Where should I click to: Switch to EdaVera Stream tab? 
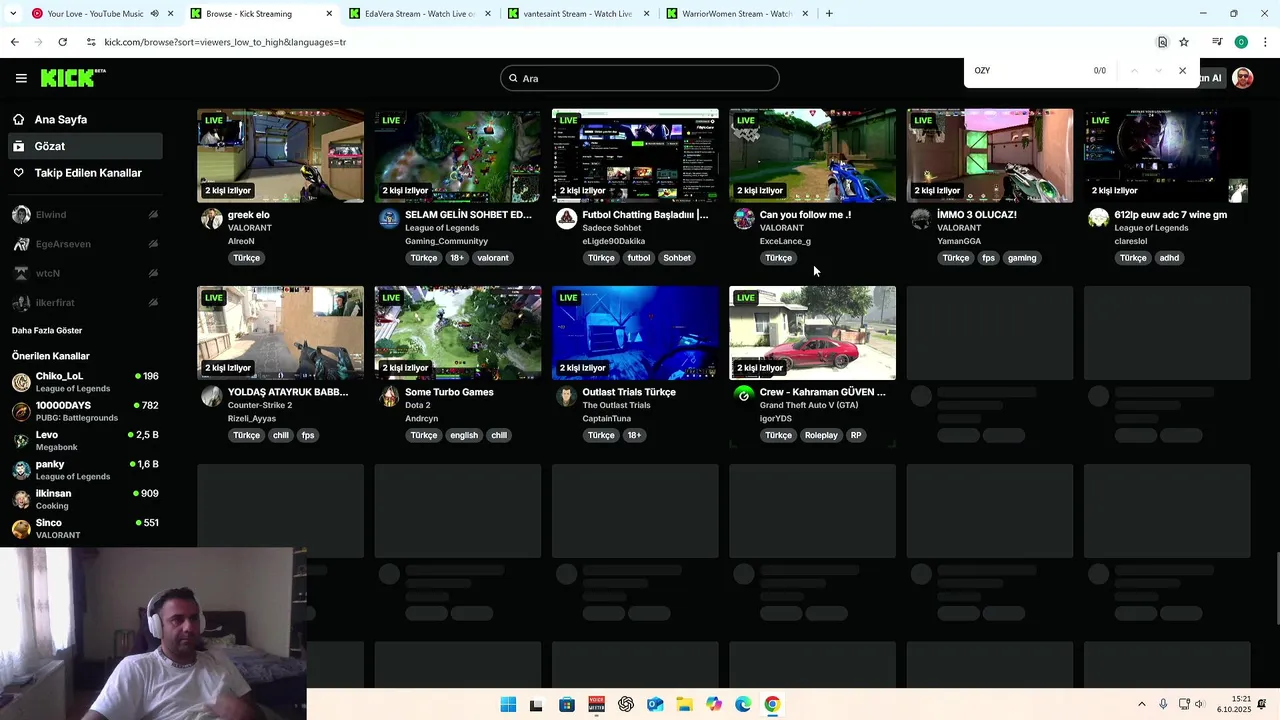pos(420,14)
